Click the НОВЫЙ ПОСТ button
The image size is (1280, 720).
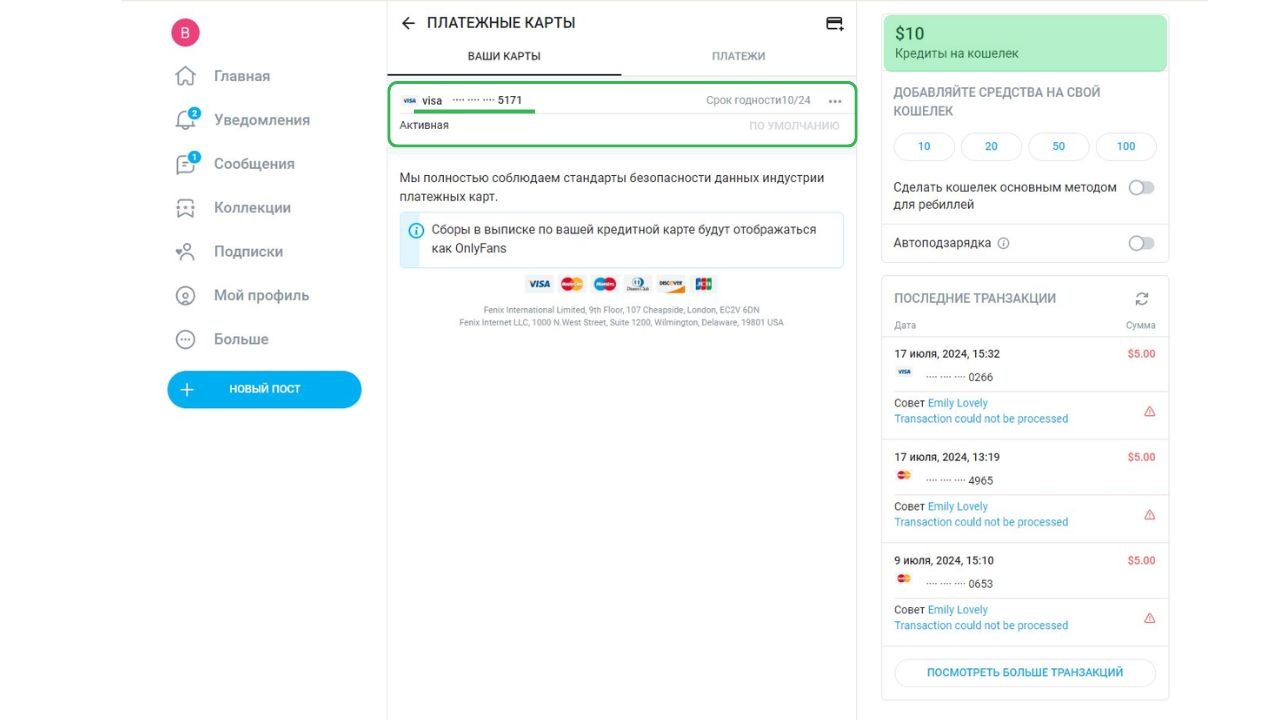click(x=264, y=389)
